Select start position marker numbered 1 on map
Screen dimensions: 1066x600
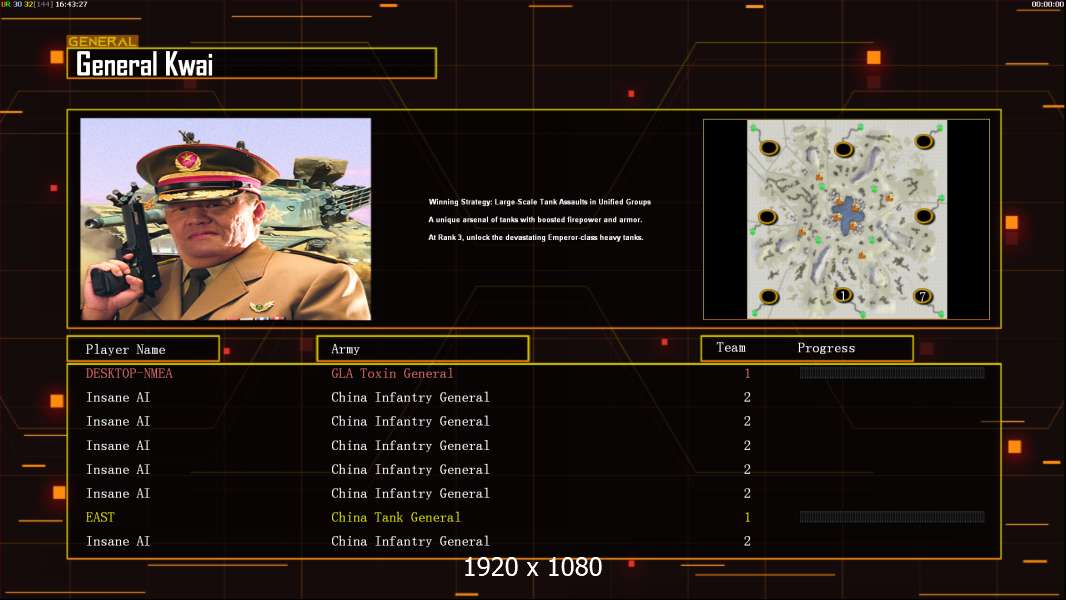tap(843, 295)
